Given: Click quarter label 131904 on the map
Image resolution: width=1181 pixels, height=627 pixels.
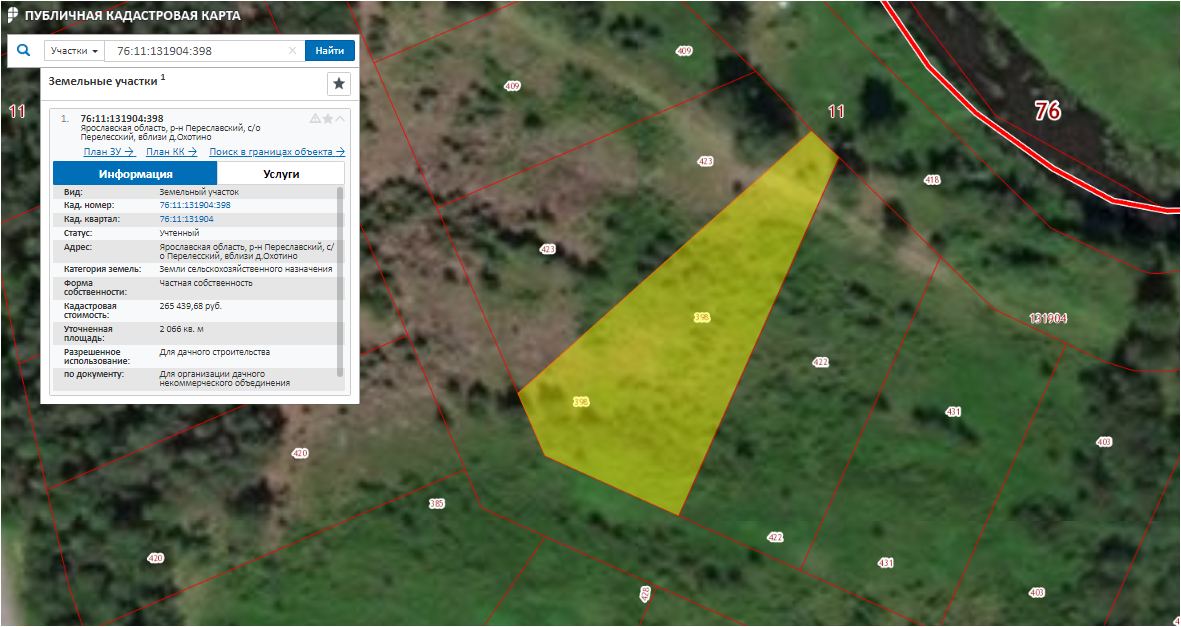Looking at the screenshot, I should [1048, 319].
